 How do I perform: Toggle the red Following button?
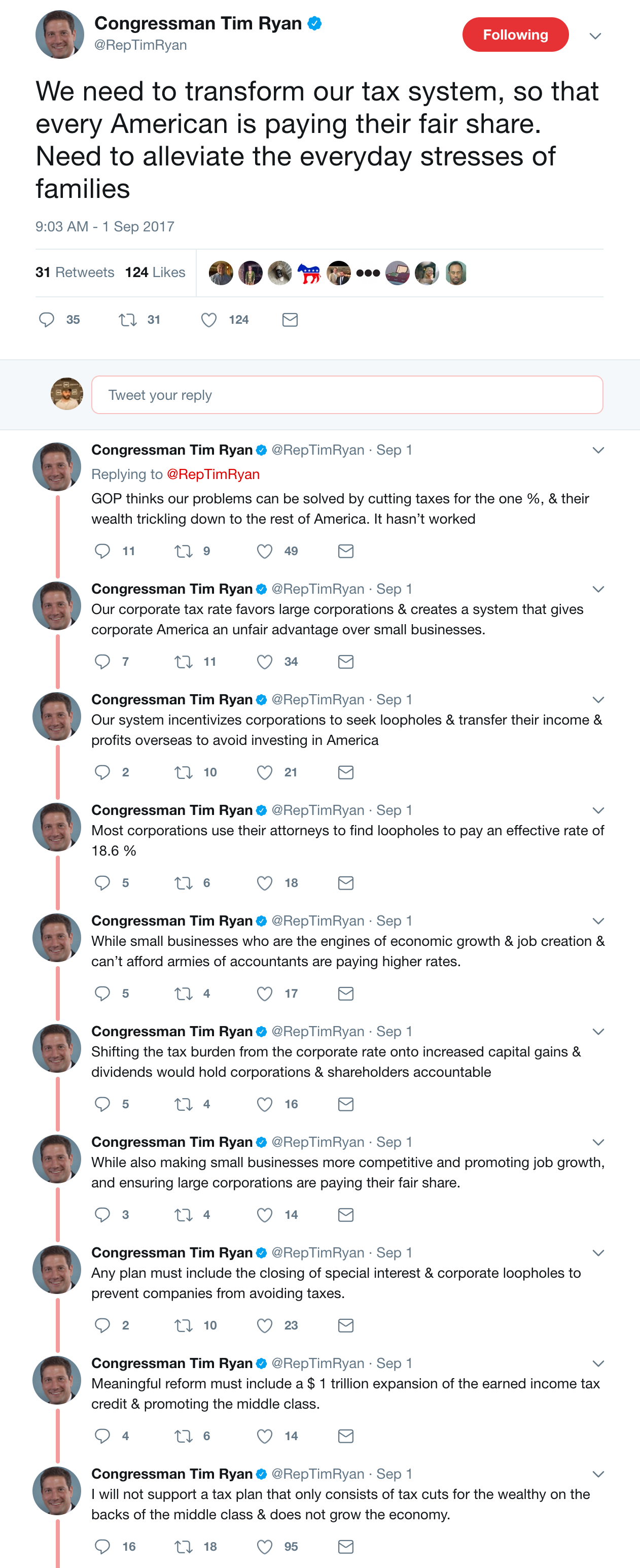coord(515,35)
